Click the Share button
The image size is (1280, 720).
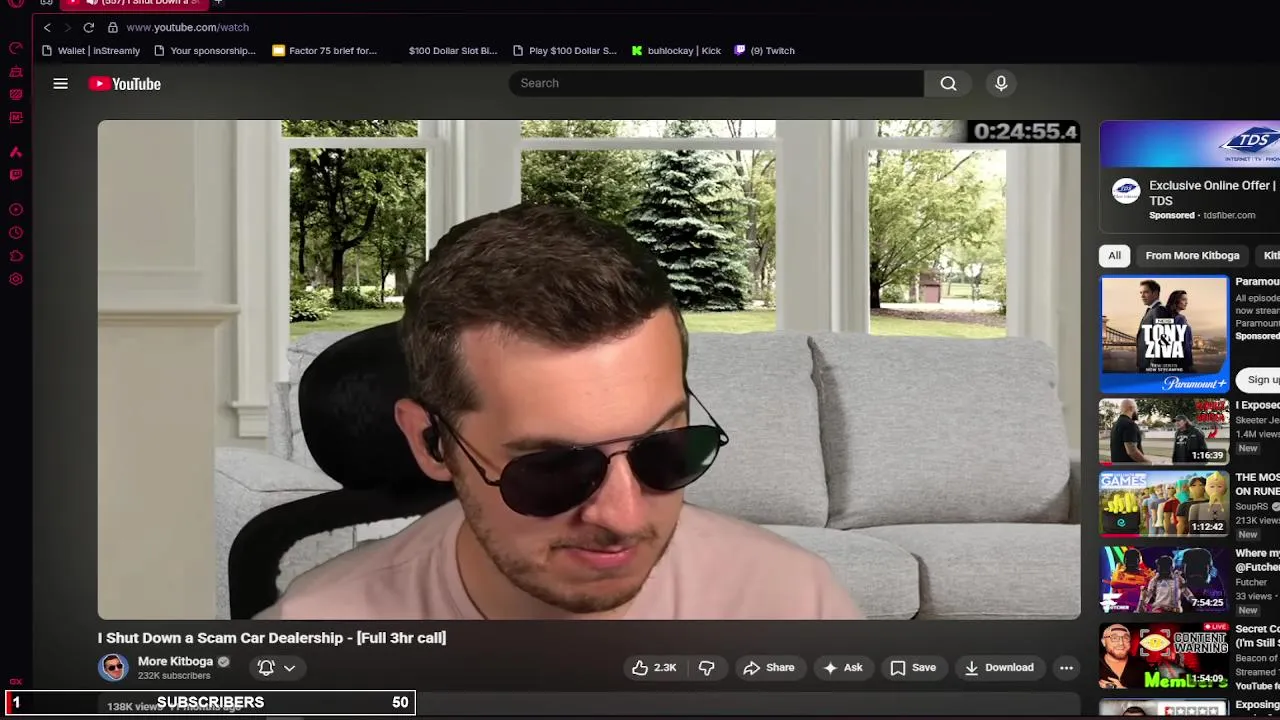tap(768, 668)
